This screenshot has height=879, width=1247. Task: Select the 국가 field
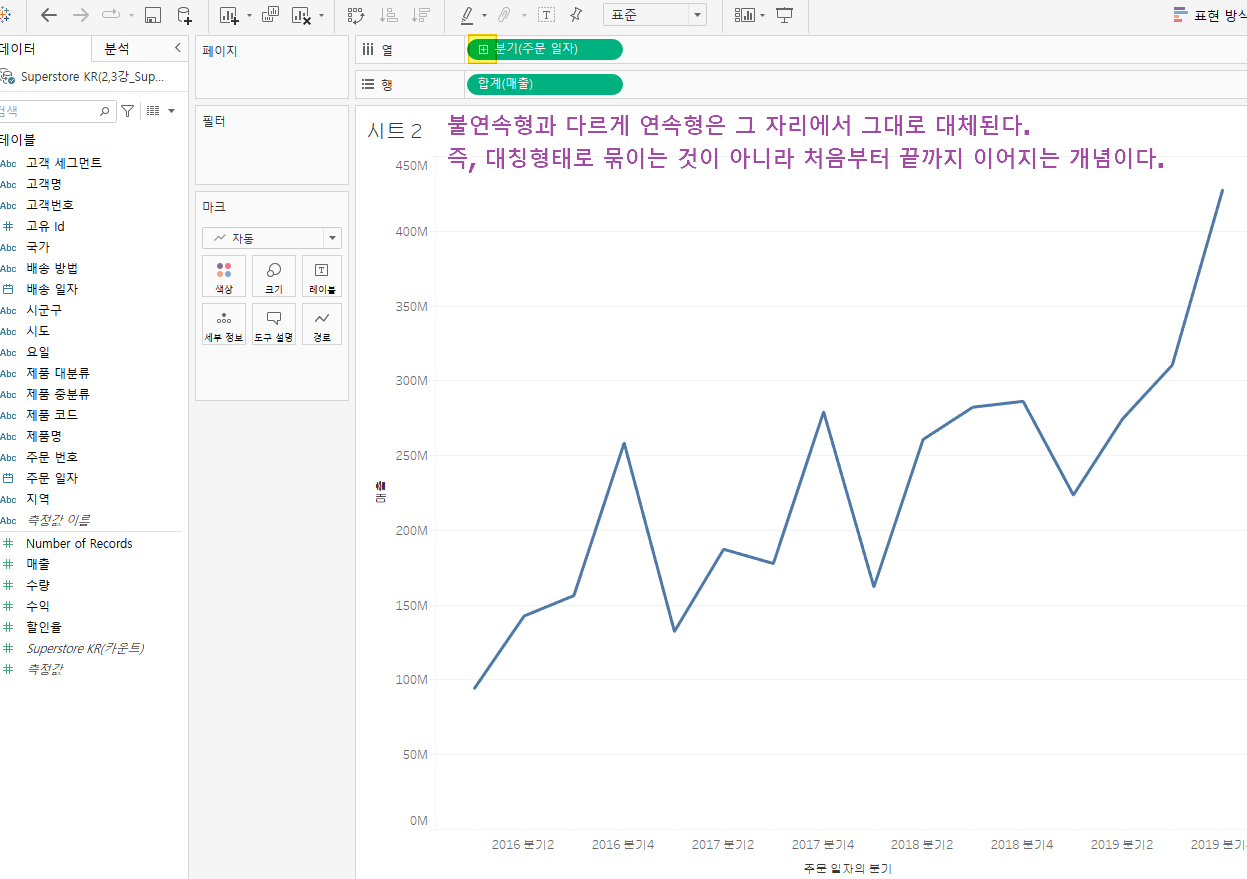pos(38,247)
